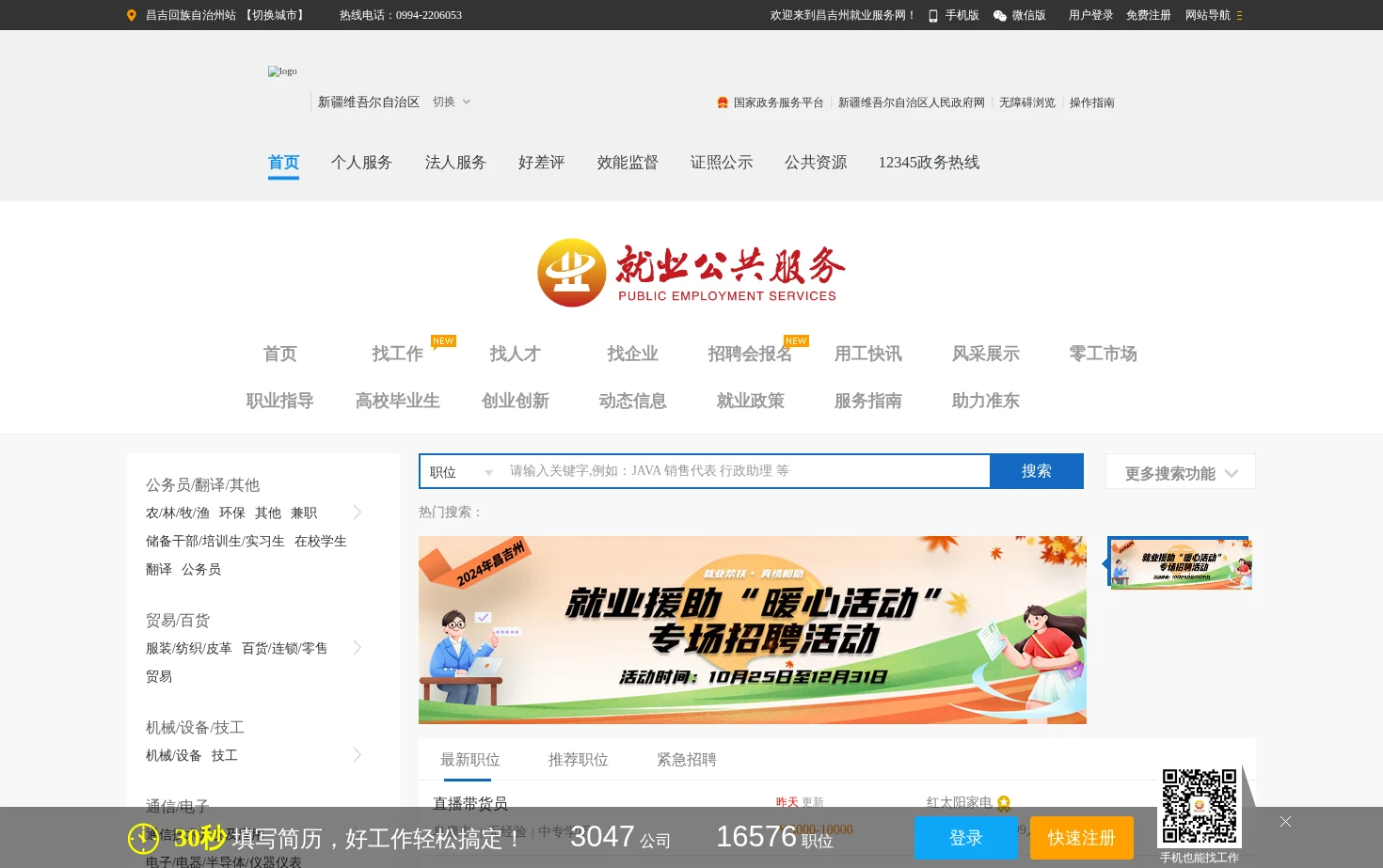Screen dimensions: 1383x868
Task: Click 切换城市 to change city
Action: click(x=275, y=15)
